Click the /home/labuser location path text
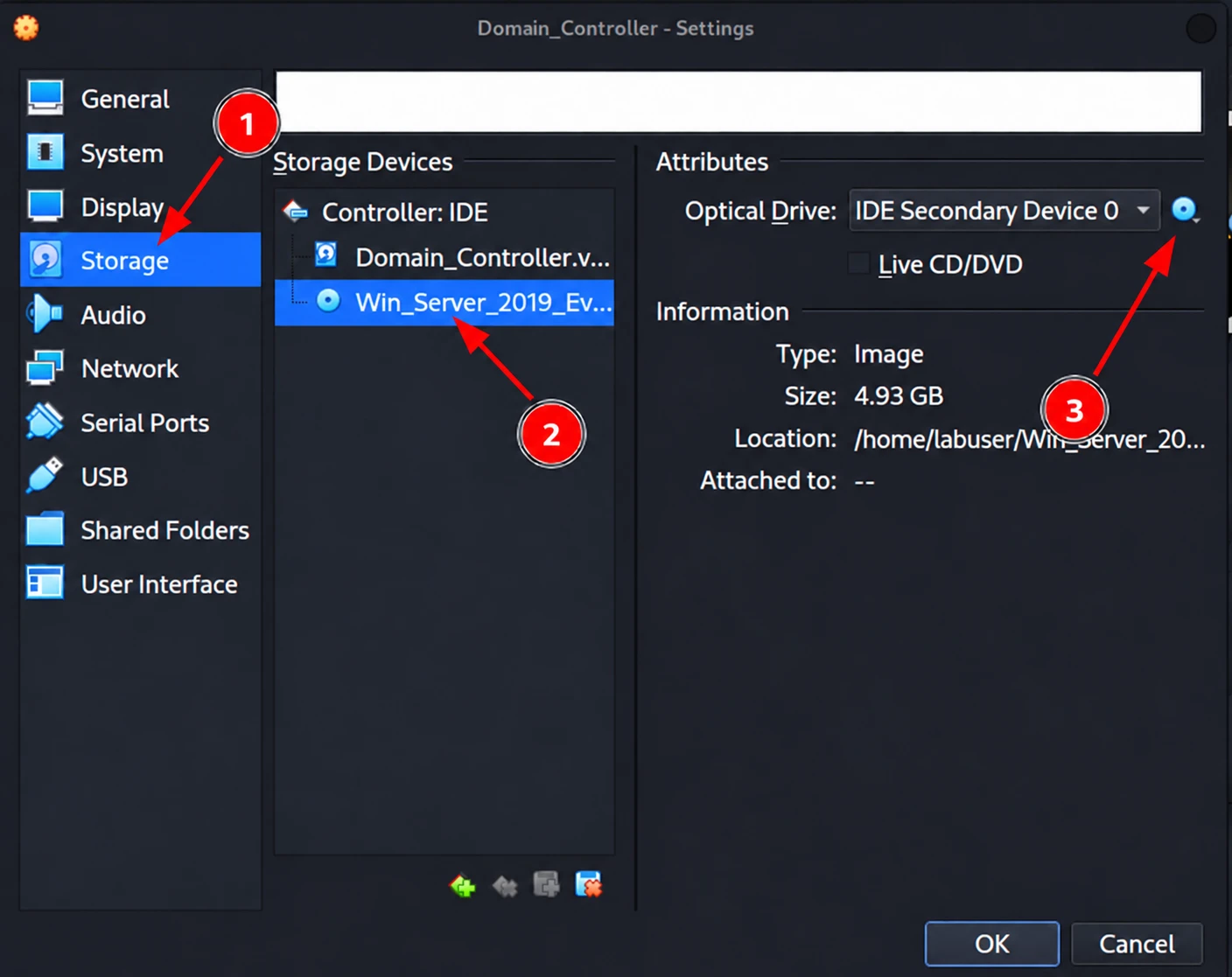Image resolution: width=1232 pixels, height=977 pixels. click(x=1029, y=438)
